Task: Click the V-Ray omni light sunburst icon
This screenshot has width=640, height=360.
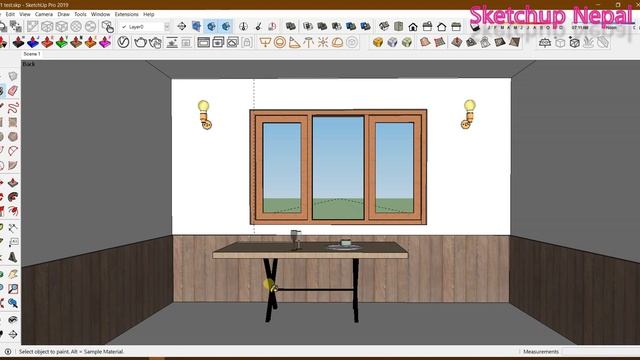Action: point(323,42)
